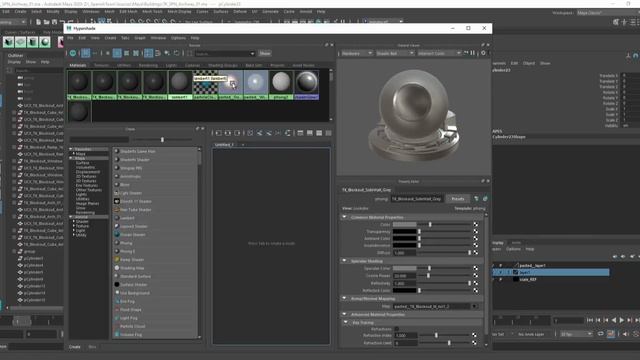
Task: Click the polygon sphere shelf icon in Maya
Action: [45, 42]
